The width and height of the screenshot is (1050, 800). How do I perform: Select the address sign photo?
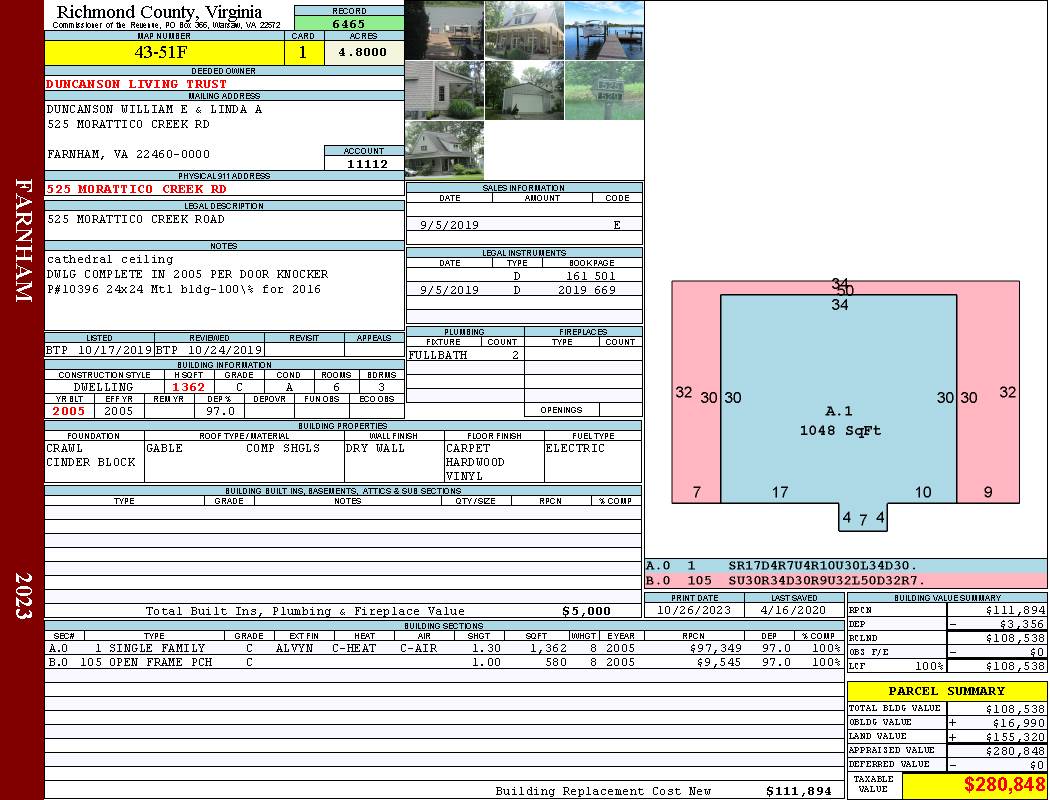tap(604, 90)
